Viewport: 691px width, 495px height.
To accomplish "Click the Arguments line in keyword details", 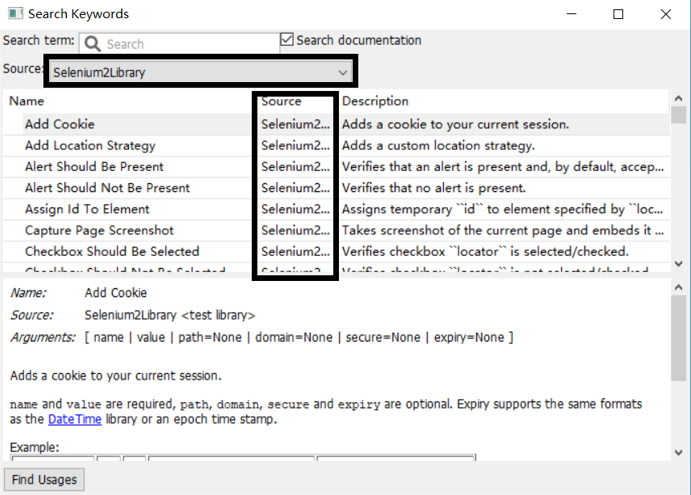I will tap(262, 337).
